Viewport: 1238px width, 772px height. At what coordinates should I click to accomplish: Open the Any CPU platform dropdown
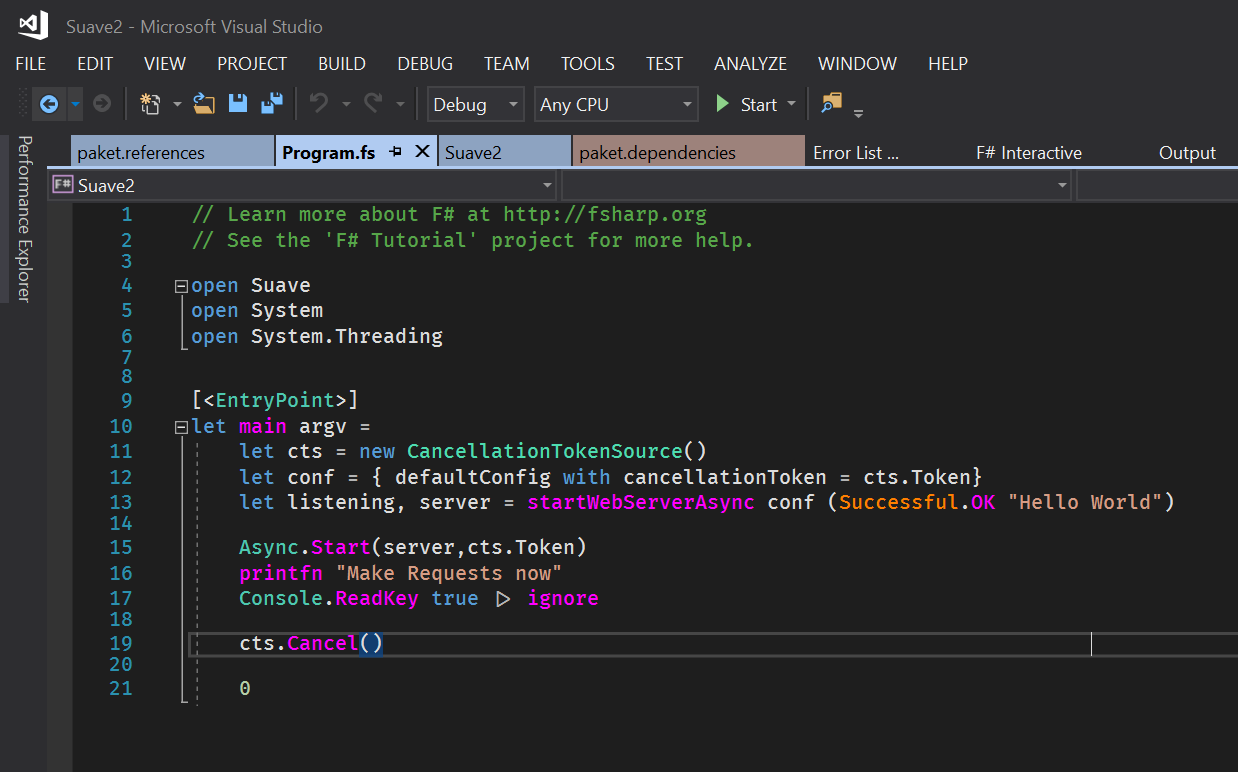click(x=615, y=104)
